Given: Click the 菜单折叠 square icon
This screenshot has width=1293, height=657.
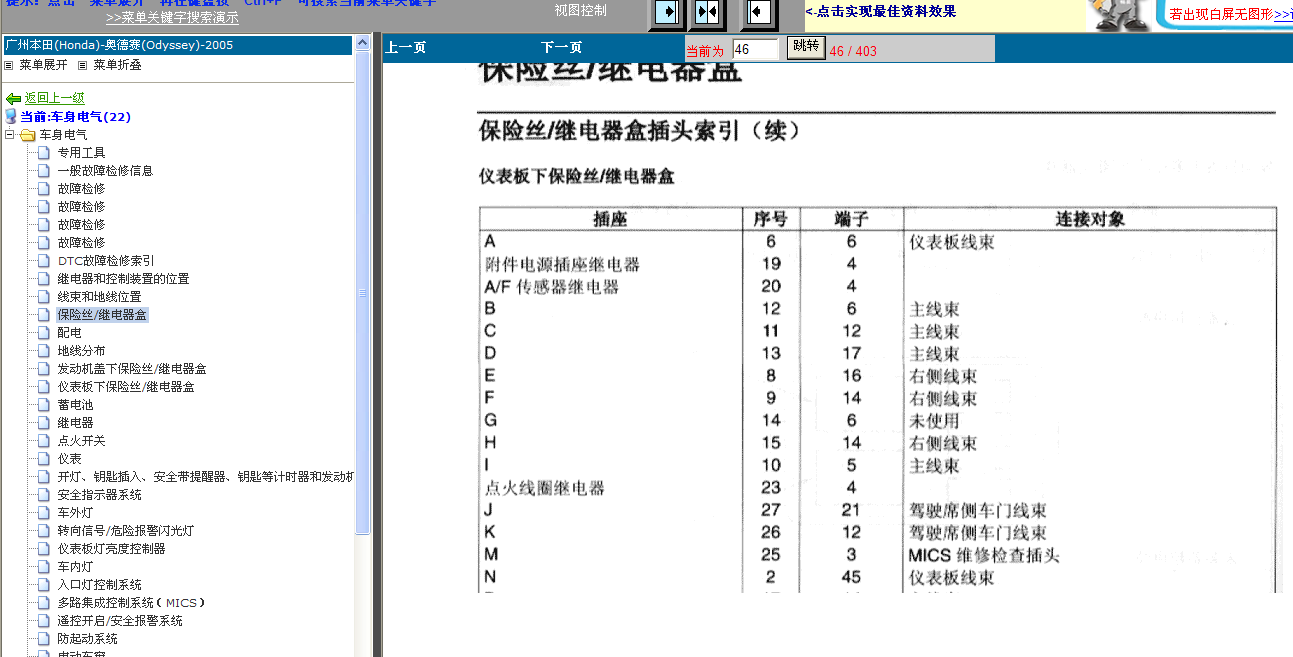Looking at the screenshot, I should (x=84, y=65).
